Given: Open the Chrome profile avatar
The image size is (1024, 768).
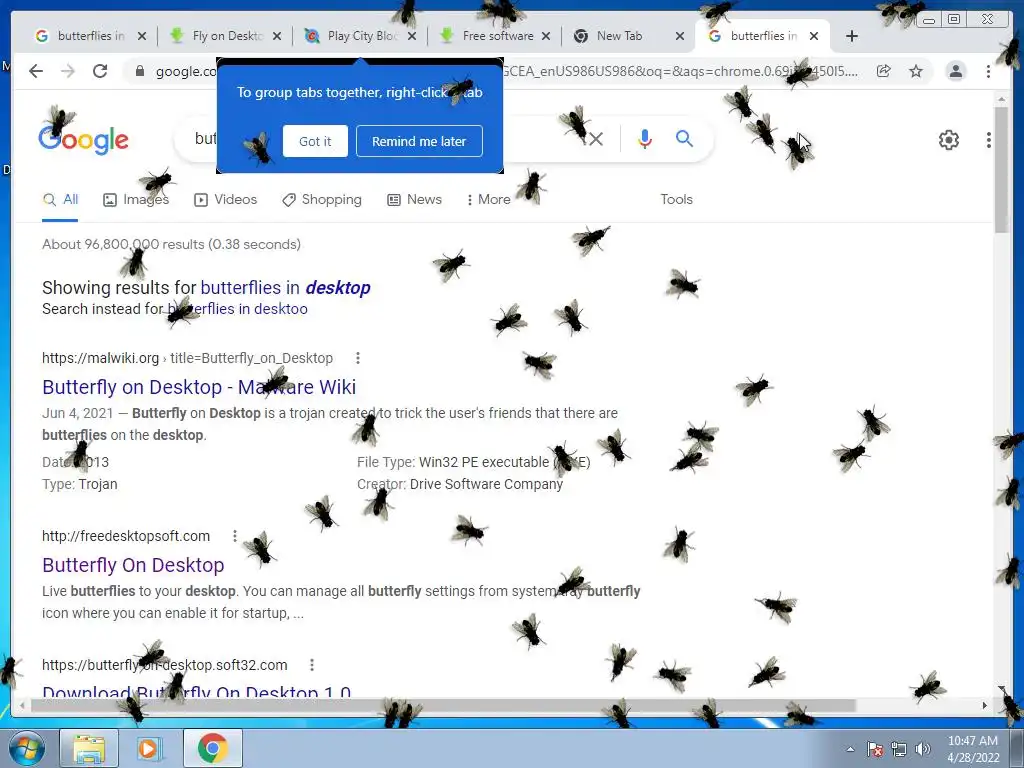Looking at the screenshot, I should 955,71.
